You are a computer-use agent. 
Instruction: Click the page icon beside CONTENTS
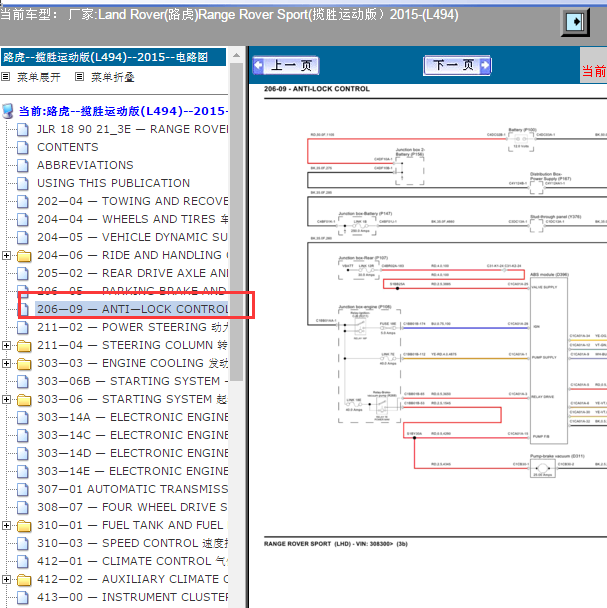(x=23, y=147)
